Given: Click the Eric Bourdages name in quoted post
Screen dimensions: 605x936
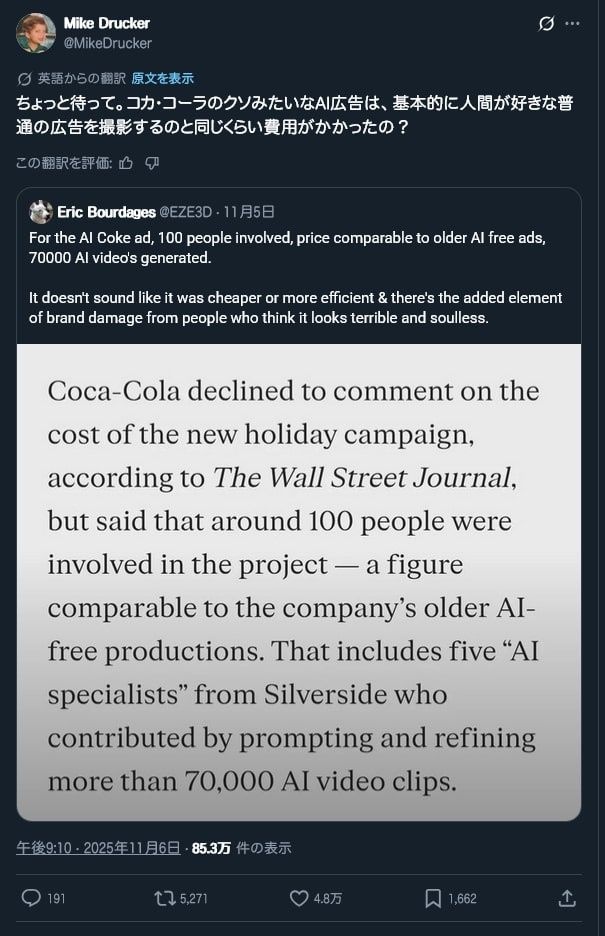Looking at the screenshot, I should tap(106, 212).
